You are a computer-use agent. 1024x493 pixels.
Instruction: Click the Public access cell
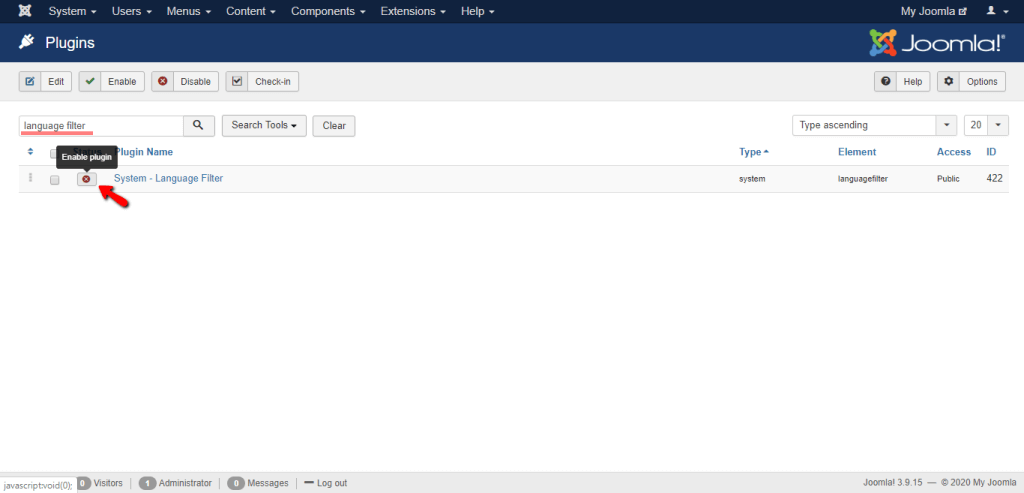click(948, 178)
